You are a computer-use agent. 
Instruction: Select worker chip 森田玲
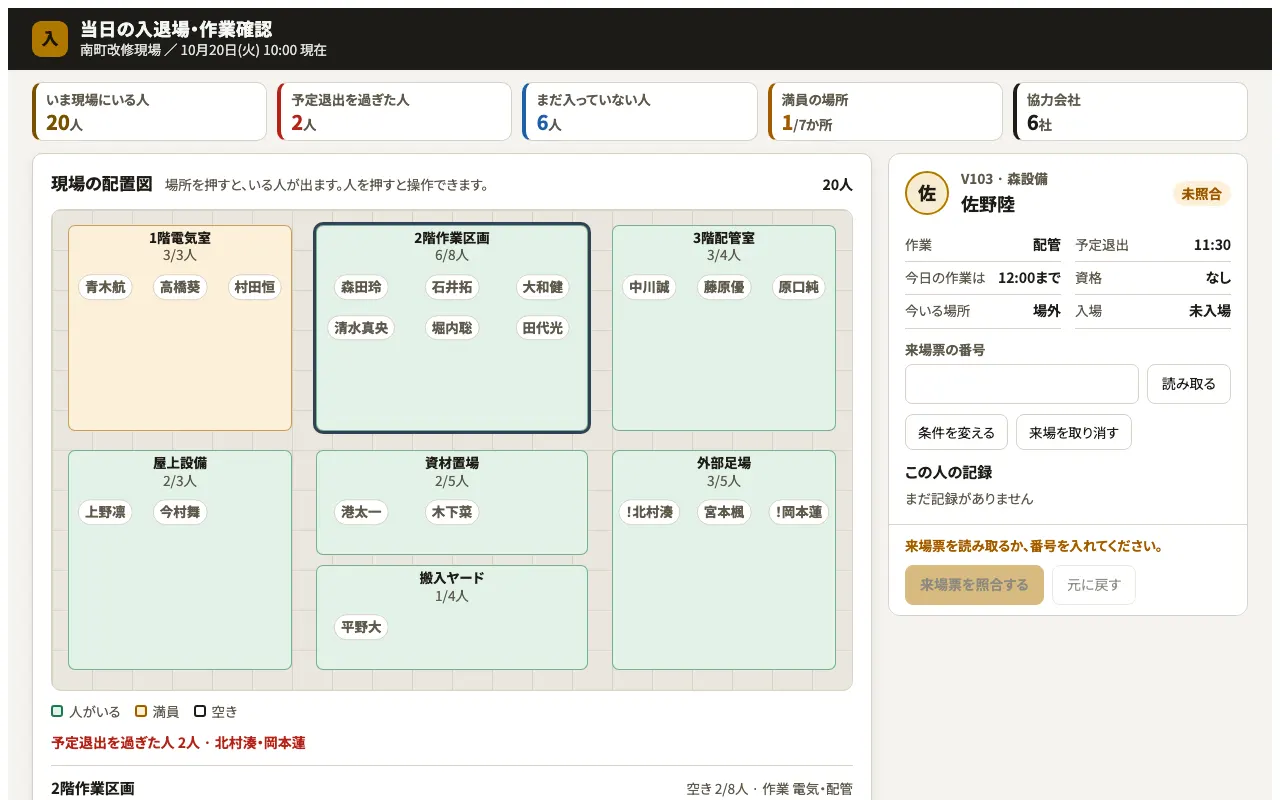361,287
